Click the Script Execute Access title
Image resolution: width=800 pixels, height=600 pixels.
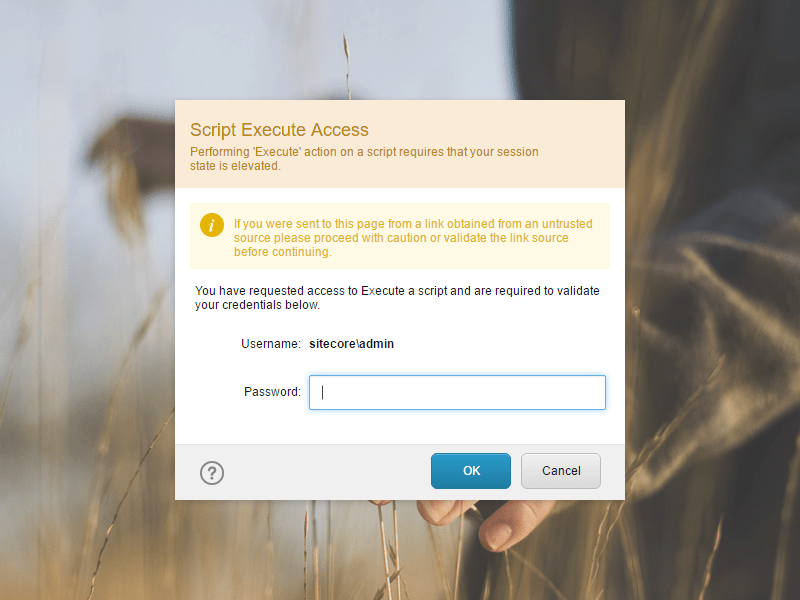pyautogui.click(x=279, y=130)
